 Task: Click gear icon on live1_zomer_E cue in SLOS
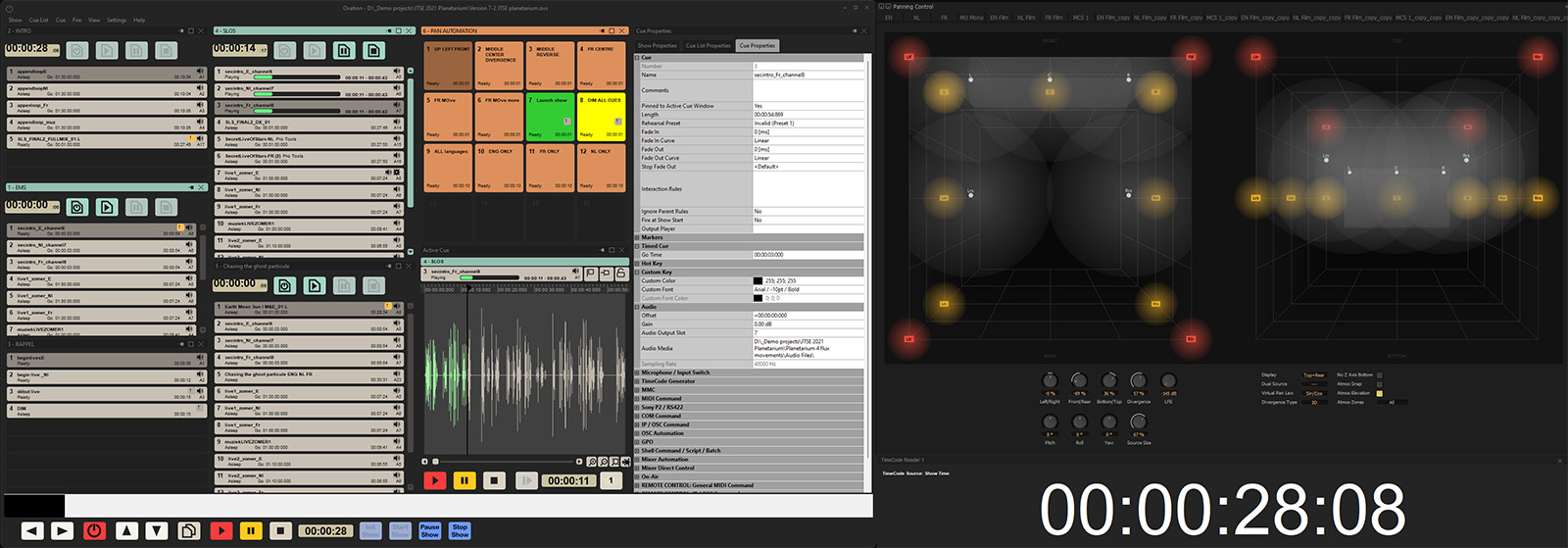[x=397, y=173]
